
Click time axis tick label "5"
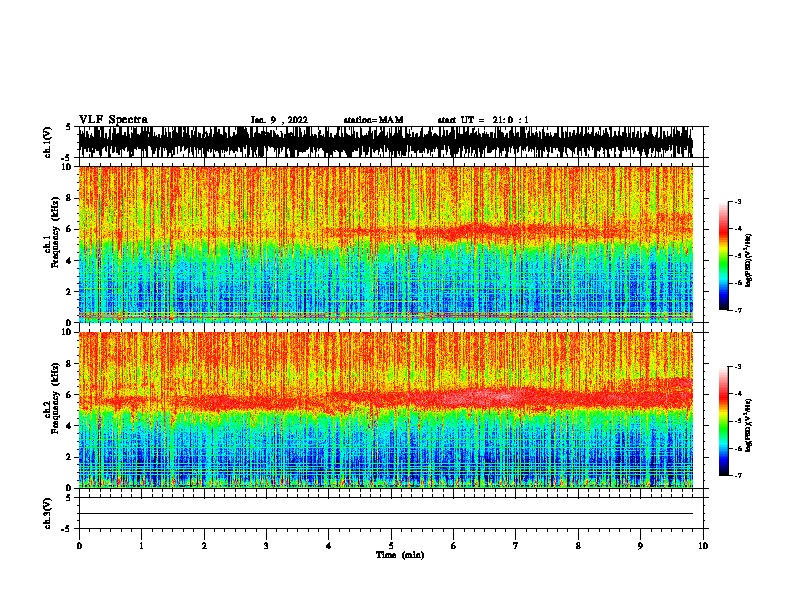click(391, 546)
